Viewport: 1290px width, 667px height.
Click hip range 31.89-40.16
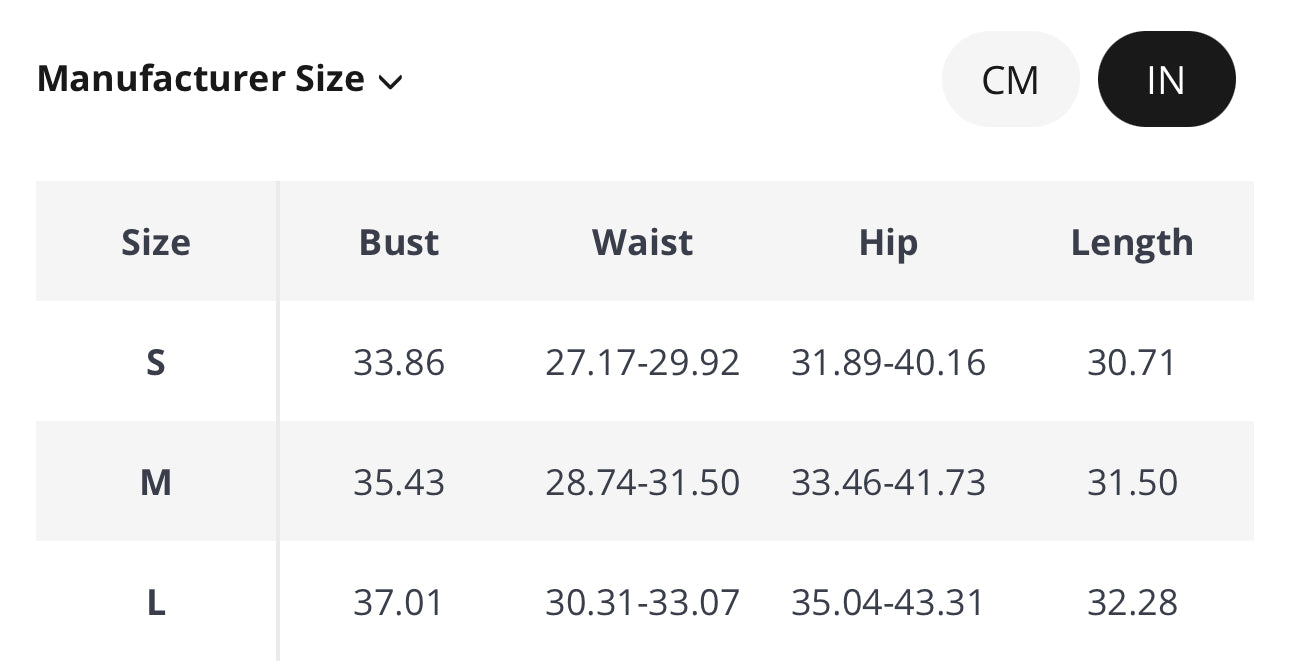[x=888, y=362]
